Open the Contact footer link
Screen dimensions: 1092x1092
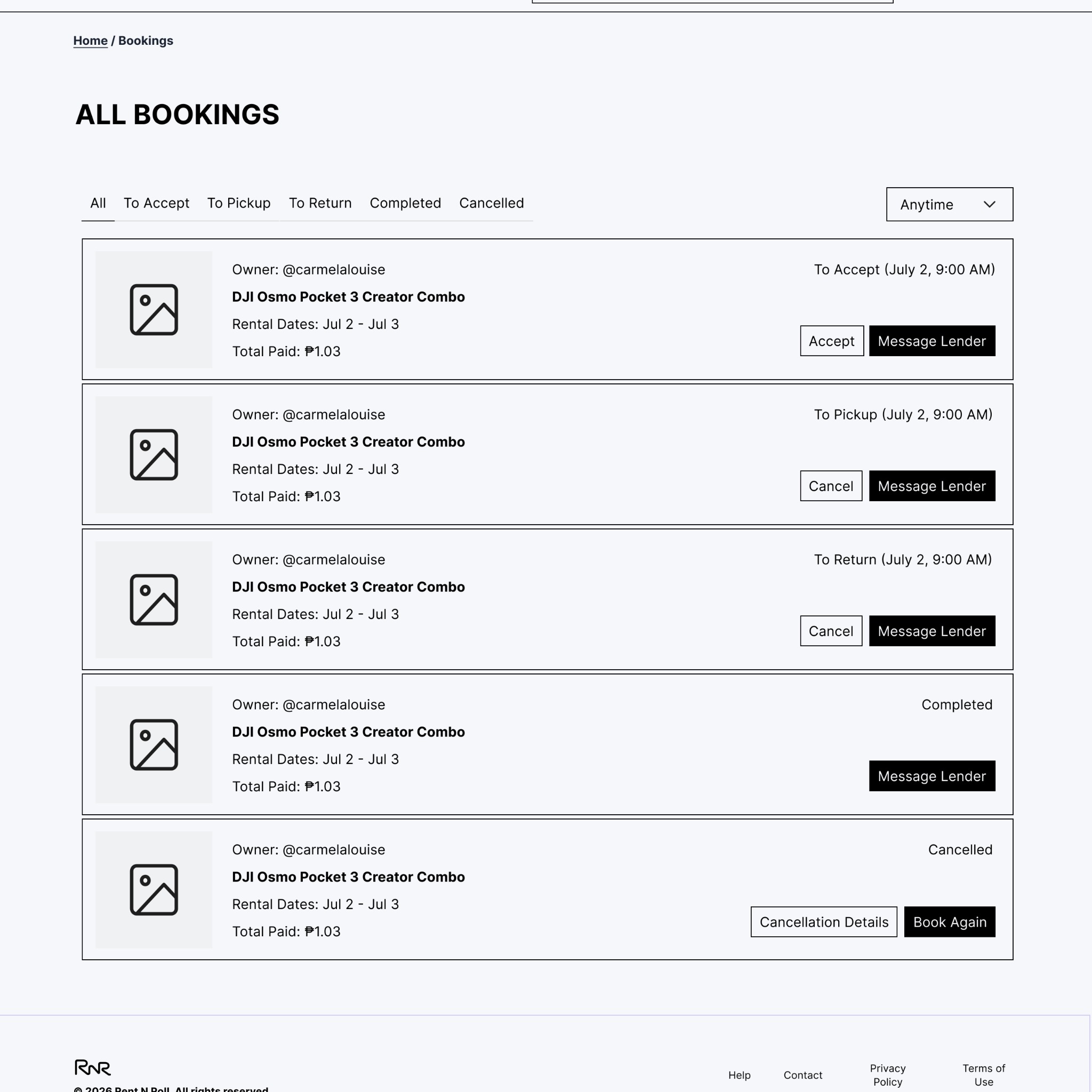803,1075
